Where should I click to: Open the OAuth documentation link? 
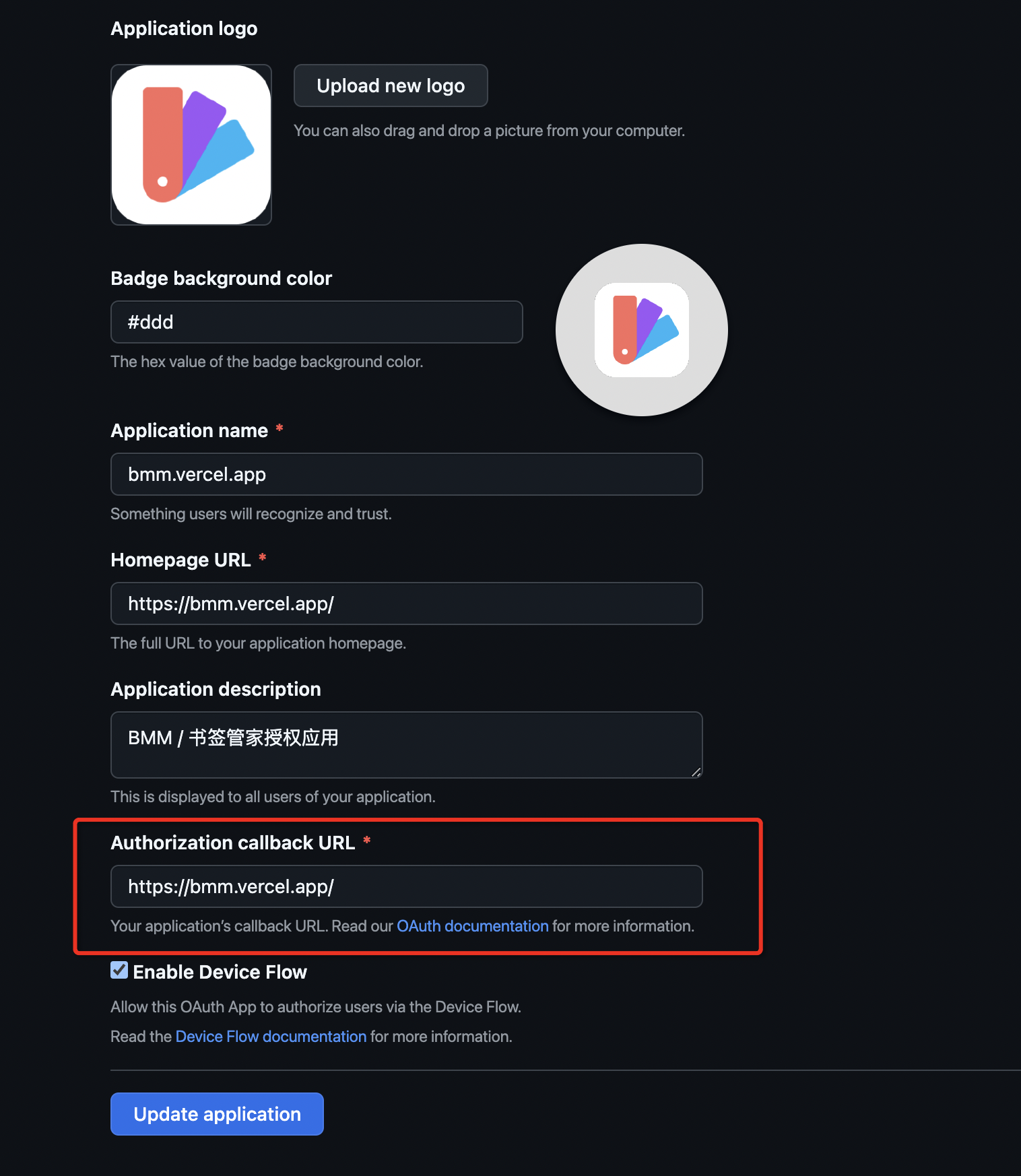click(x=473, y=926)
